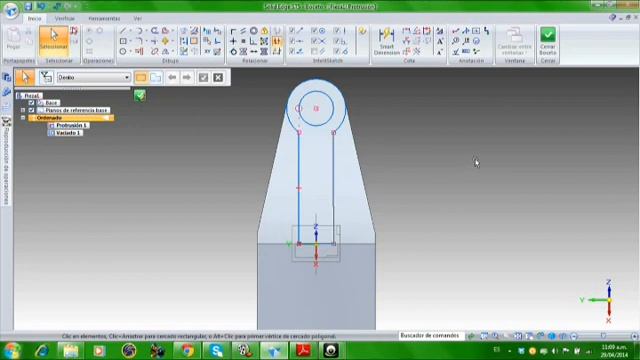The width and height of the screenshot is (640, 360).
Task: Open the Arc tool dropdown arrow
Action: pos(146,31)
